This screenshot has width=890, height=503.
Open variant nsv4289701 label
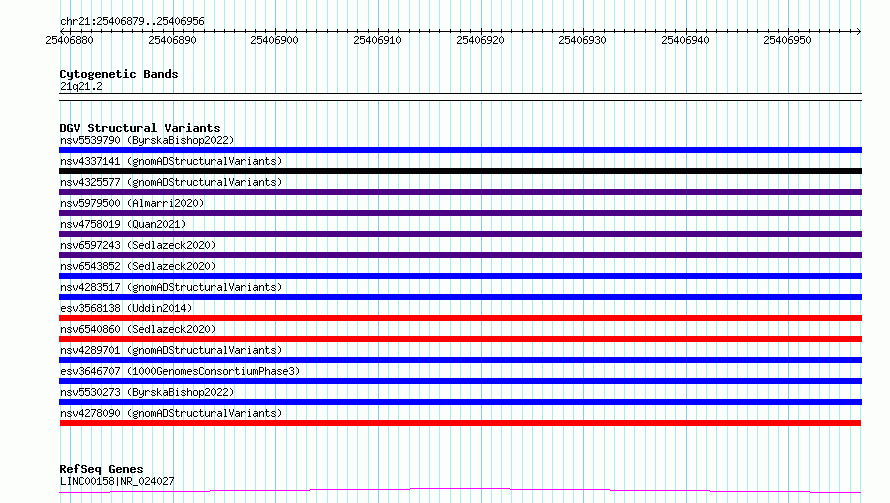click(x=171, y=350)
